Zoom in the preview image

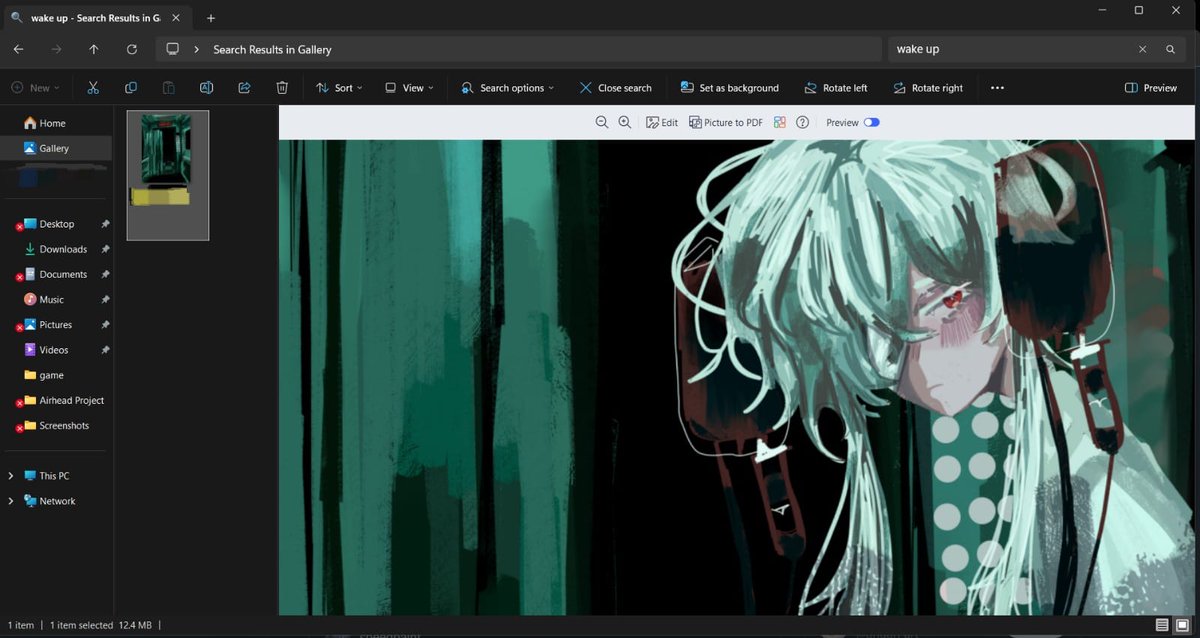(625, 122)
